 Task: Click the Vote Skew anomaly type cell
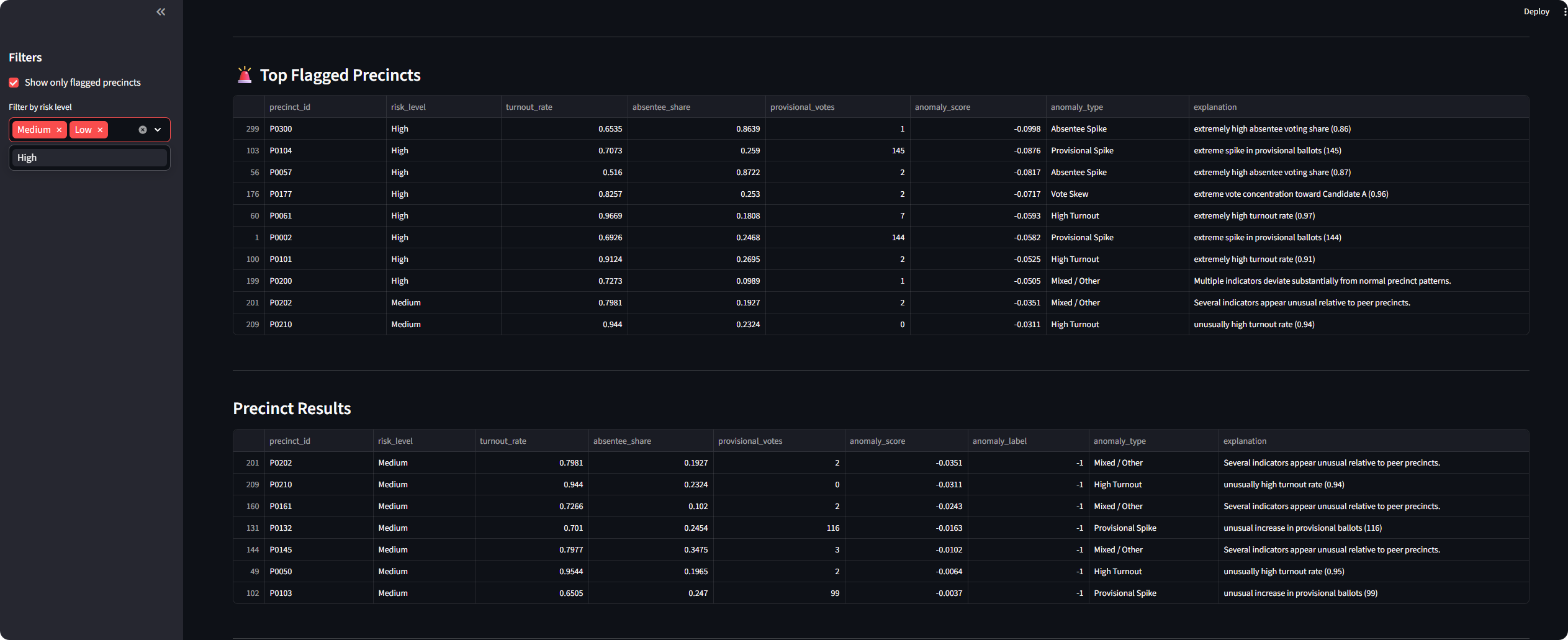click(x=1117, y=194)
